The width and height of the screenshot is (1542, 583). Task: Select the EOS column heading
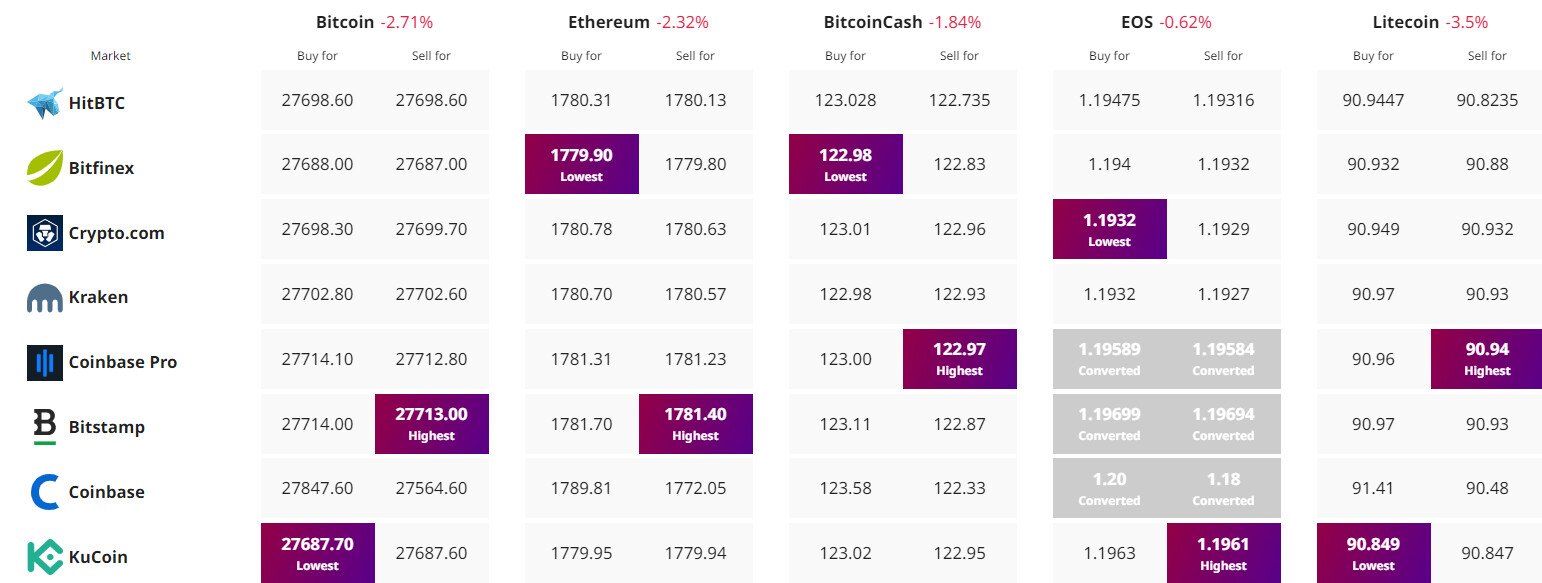pos(1137,22)
